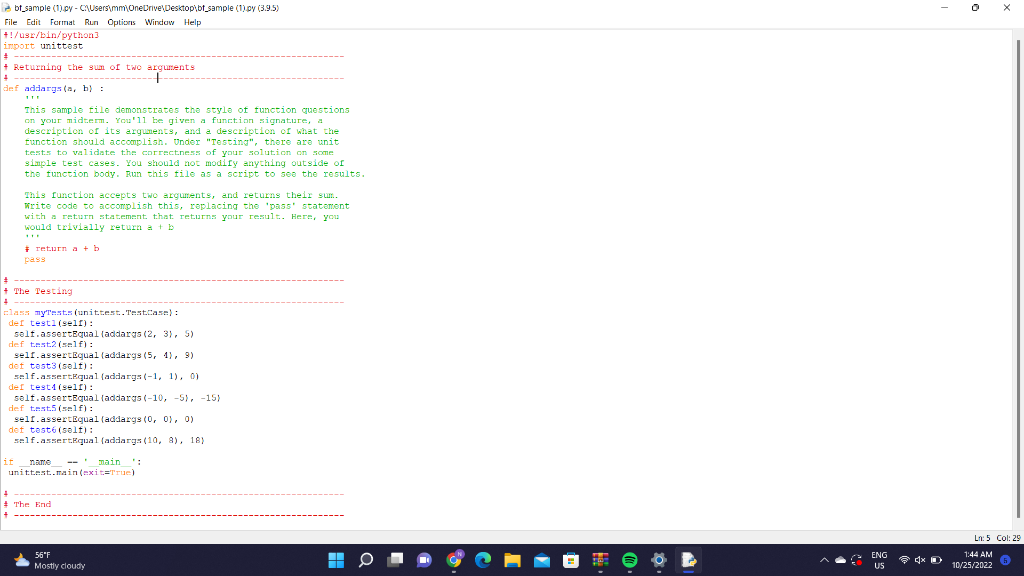Open Spotify from the taskbar

point(630,560)
